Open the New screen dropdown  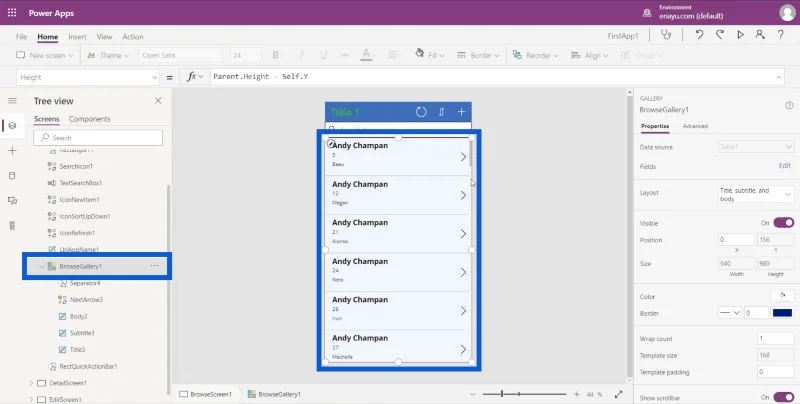point(44,55)
